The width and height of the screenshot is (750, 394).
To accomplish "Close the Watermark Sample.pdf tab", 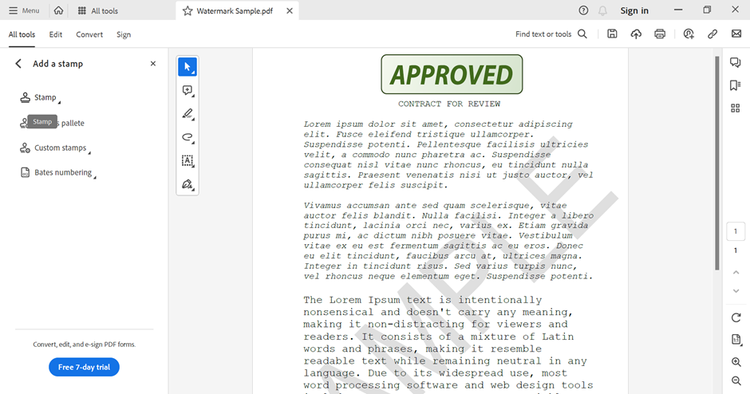I will pyautogui.click(x=289, y=11).
